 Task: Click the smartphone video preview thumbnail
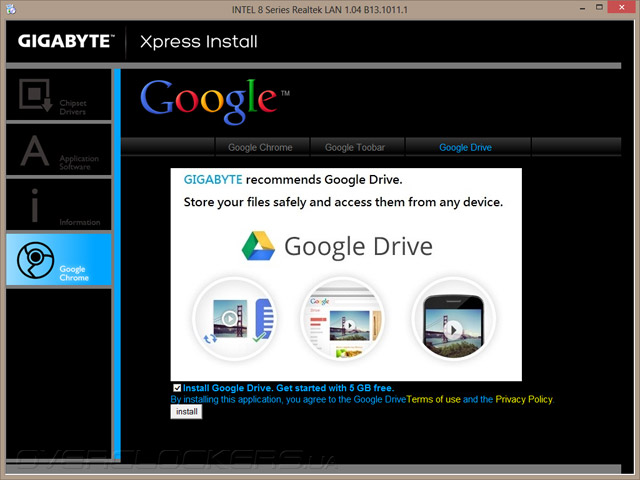point(453,319)
